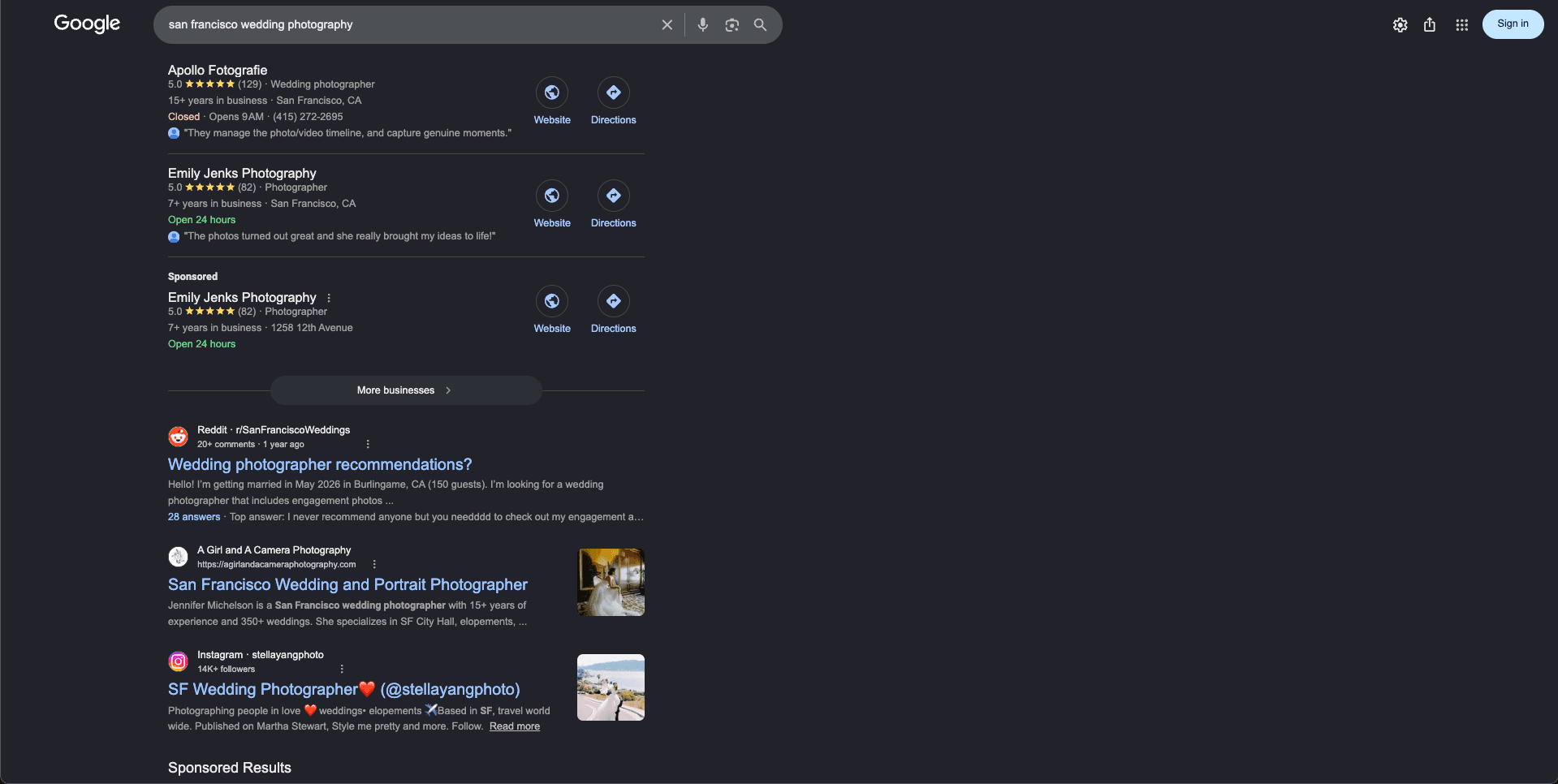Click address text '1258 12th Avenue'
Viewport: 1558px width, 784px height.
tap(312, 328)
